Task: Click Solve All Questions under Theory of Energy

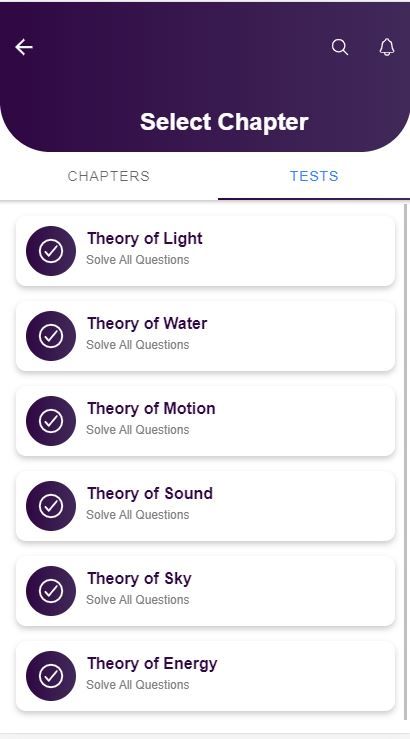Action: pos(138,685)
